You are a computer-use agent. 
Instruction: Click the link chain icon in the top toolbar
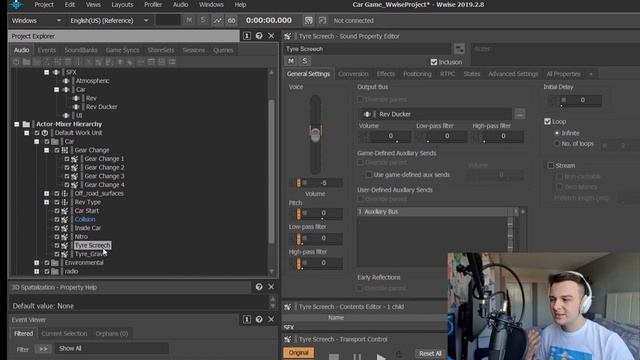pos(231,20)
